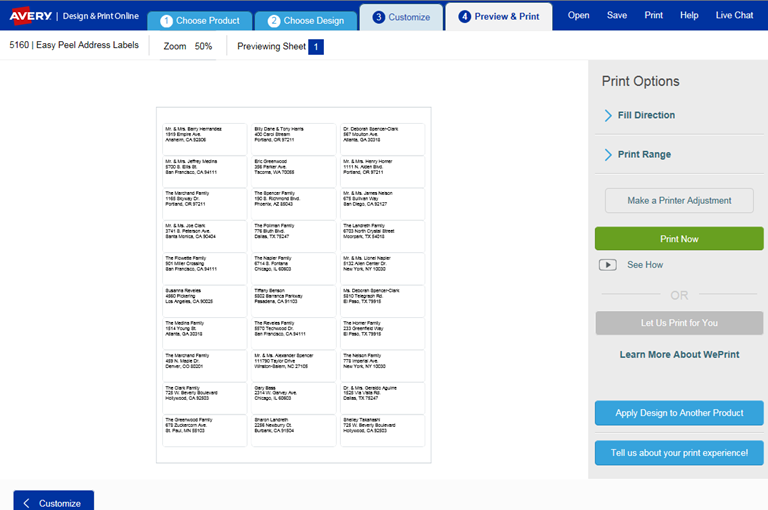Select previewing sheet number 1
Image resolution: width=768 pixels, height=510 pixels.
click(316, 47)
